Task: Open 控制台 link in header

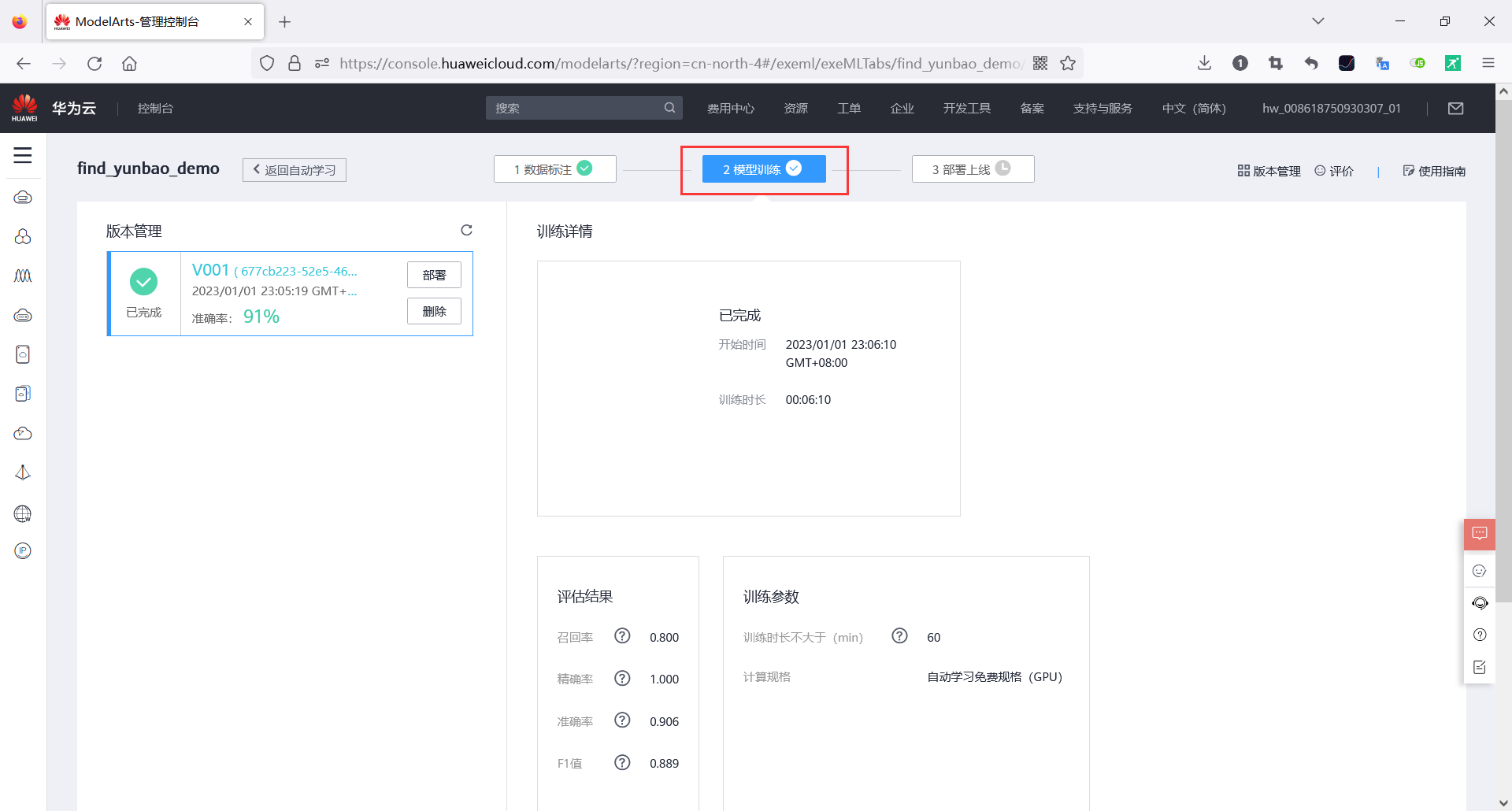Action: tap(155, 109)
